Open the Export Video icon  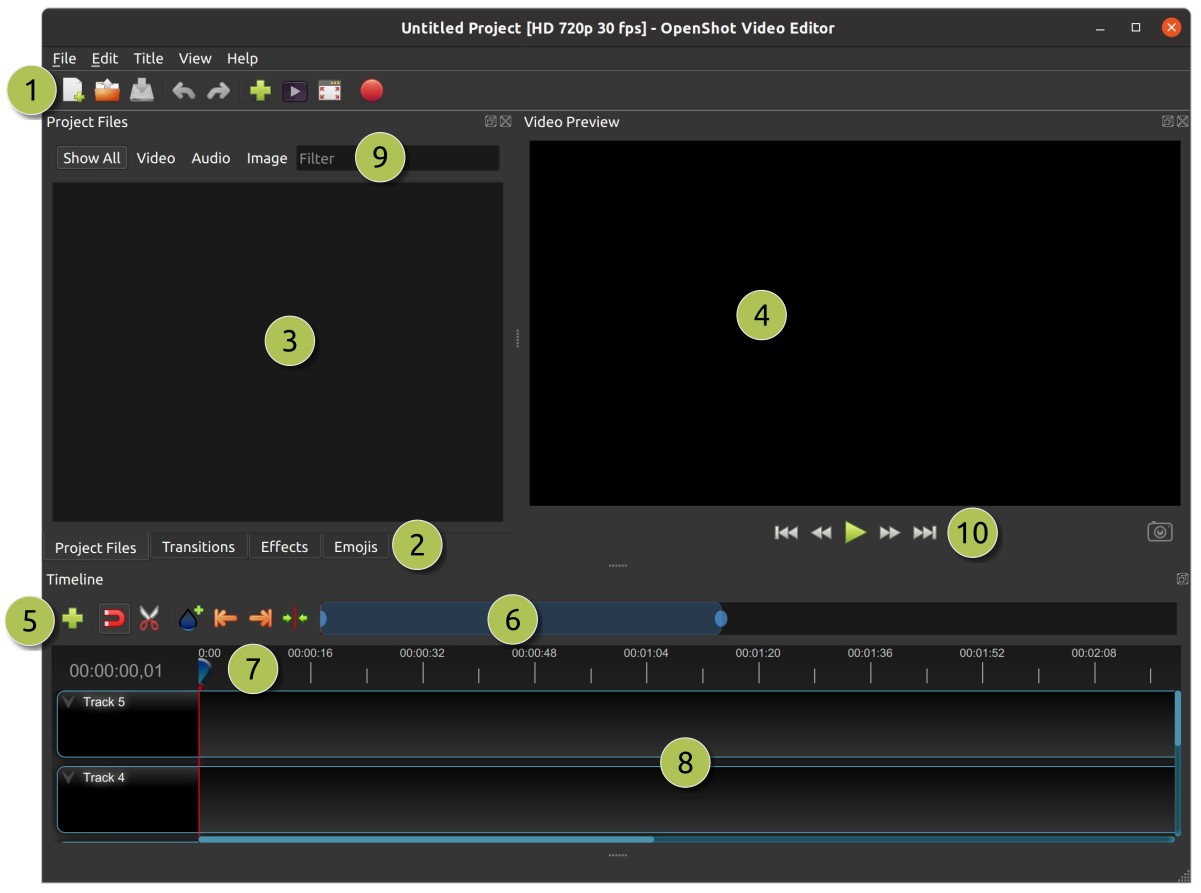pos(327,91)
